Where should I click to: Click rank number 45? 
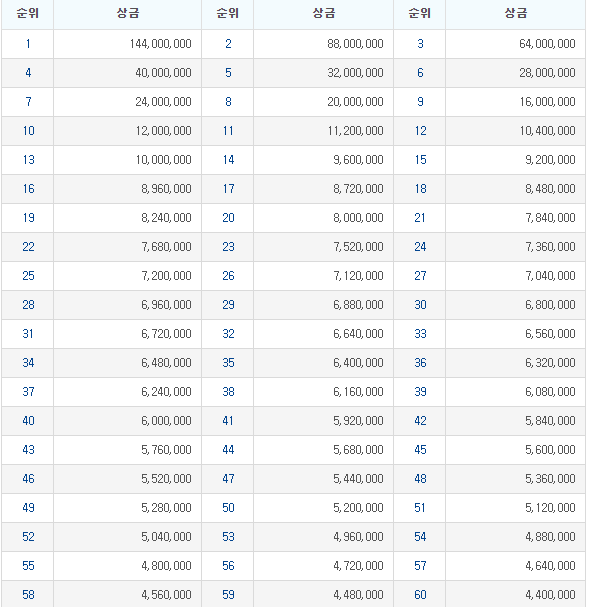click(420, 450)
